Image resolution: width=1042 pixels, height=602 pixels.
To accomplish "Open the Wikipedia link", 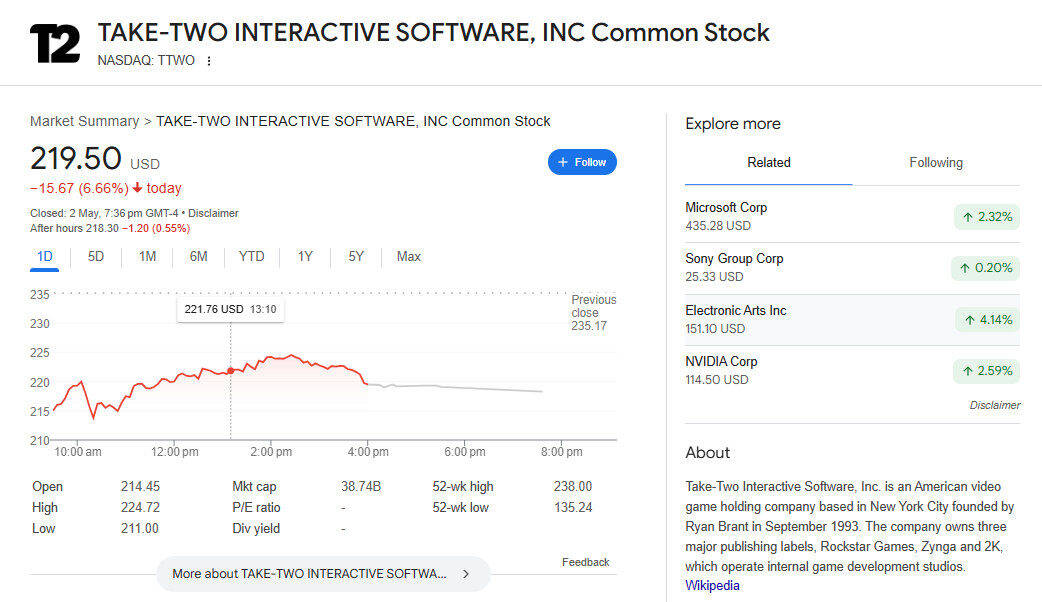I will pyautogui.click(x=712, y=585).
